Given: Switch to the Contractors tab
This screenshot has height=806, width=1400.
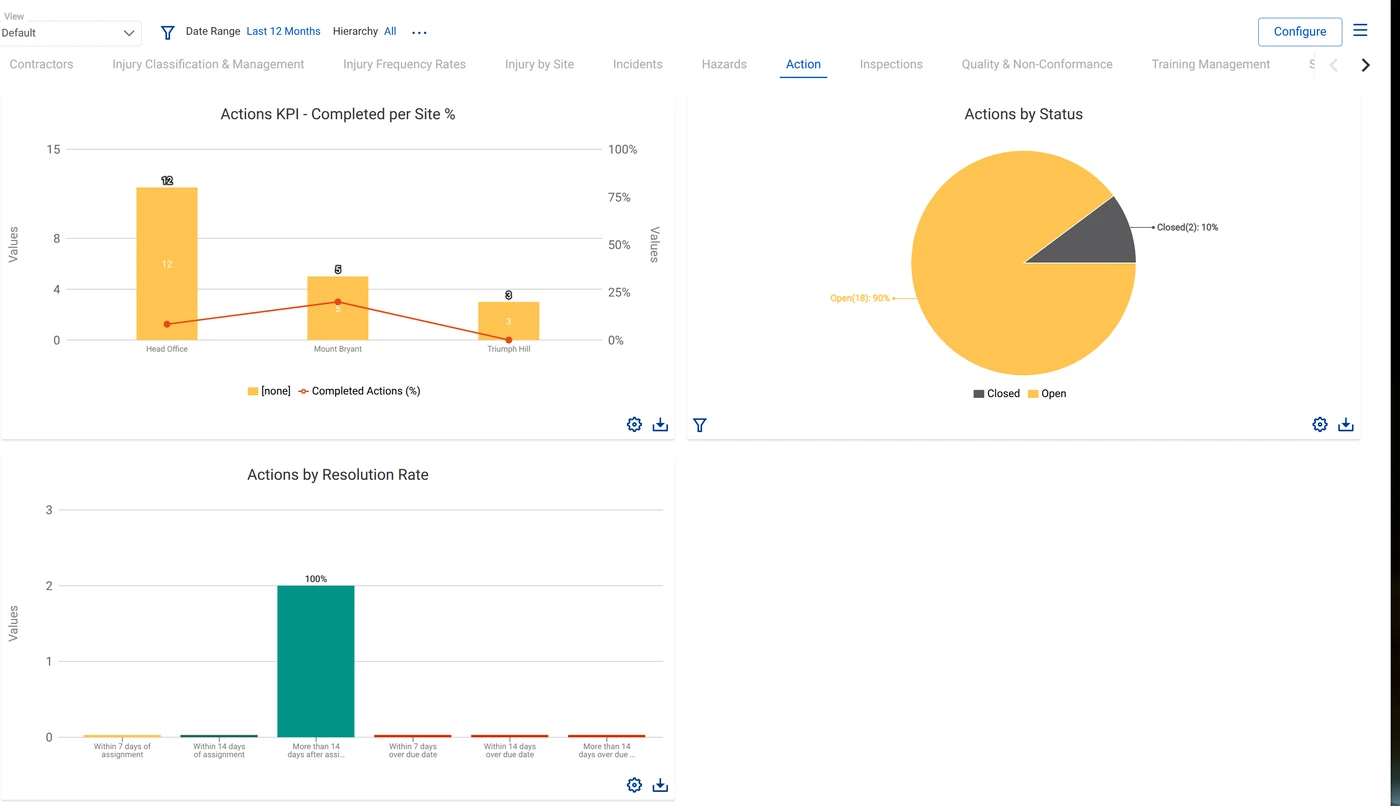Looking at the screenshot, I should [41, 64].
